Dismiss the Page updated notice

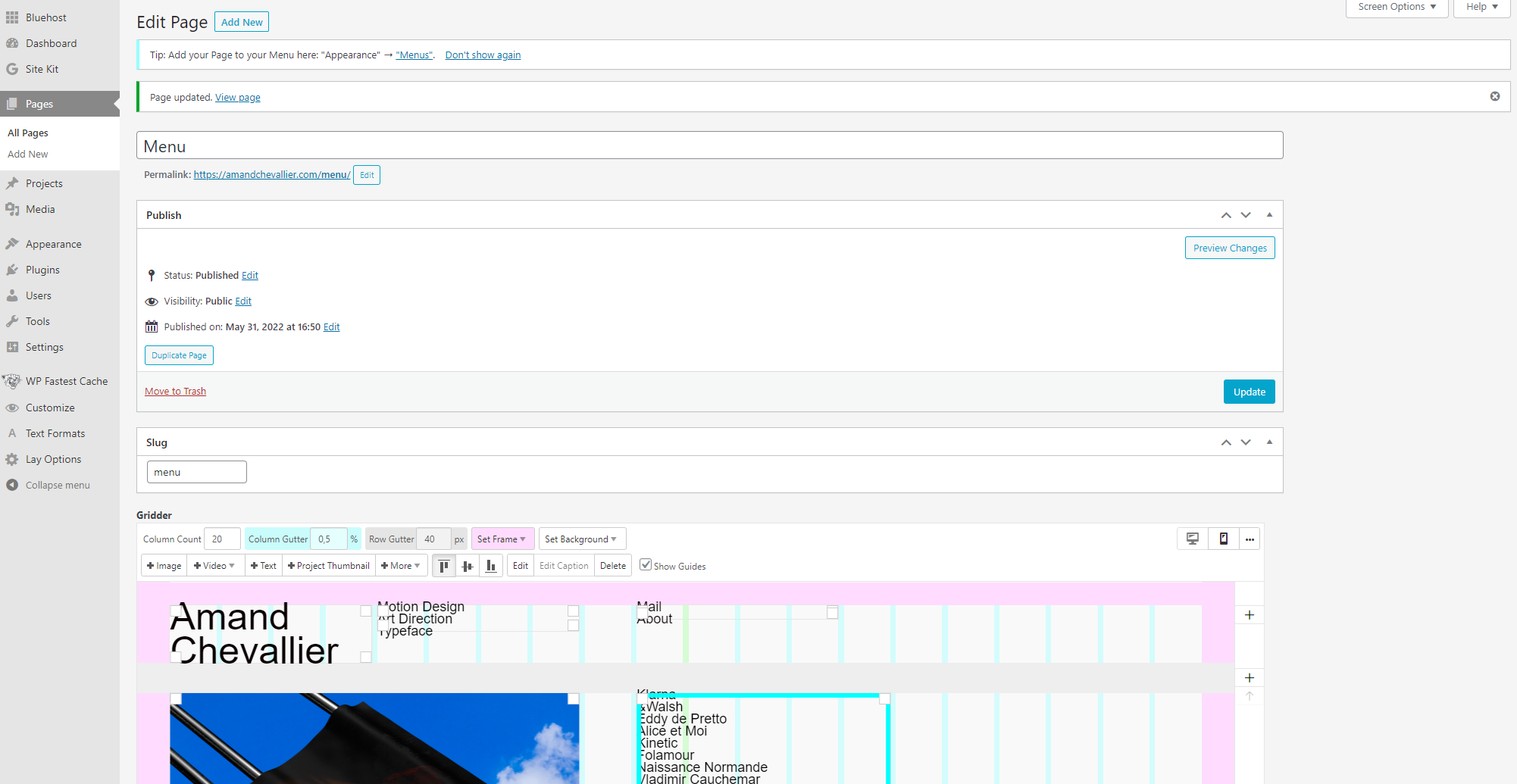point(1495,96)
